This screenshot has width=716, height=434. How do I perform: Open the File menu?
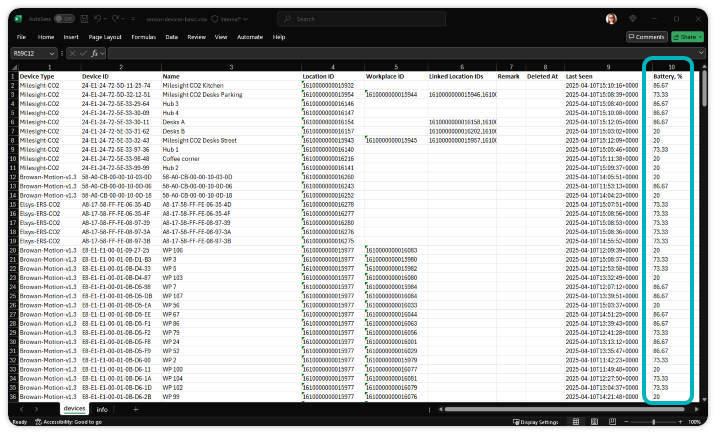point(21,37)
